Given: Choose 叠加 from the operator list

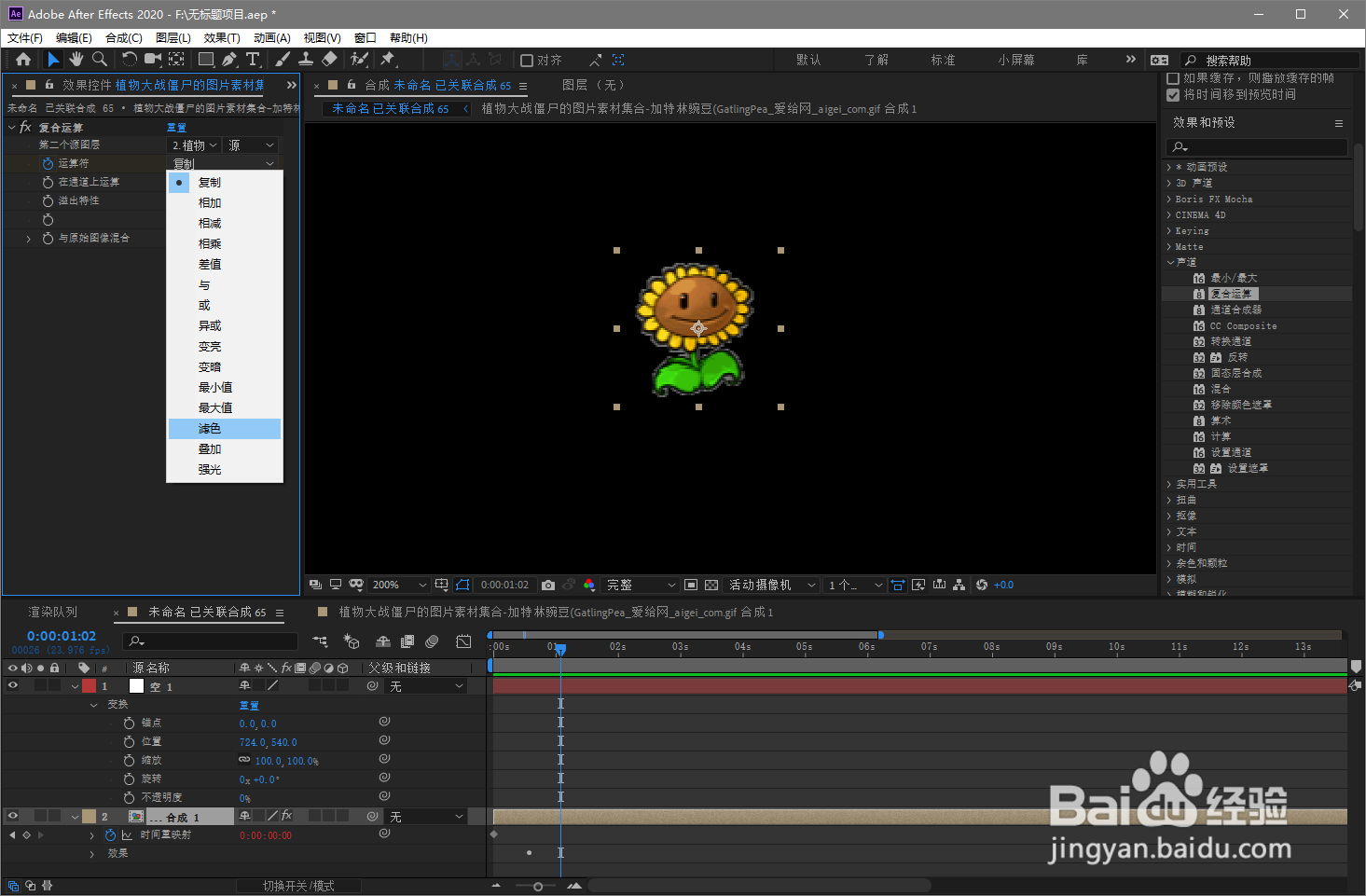Looking at the screenshot, I should click(225, 449).
